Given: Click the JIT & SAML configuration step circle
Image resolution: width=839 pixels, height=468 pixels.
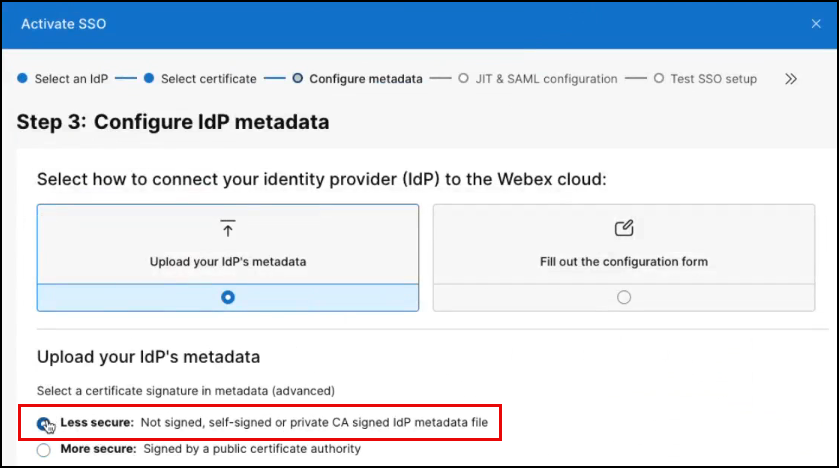Looking at the screenshot, I should pyautogui.click(x=463, y=78).
